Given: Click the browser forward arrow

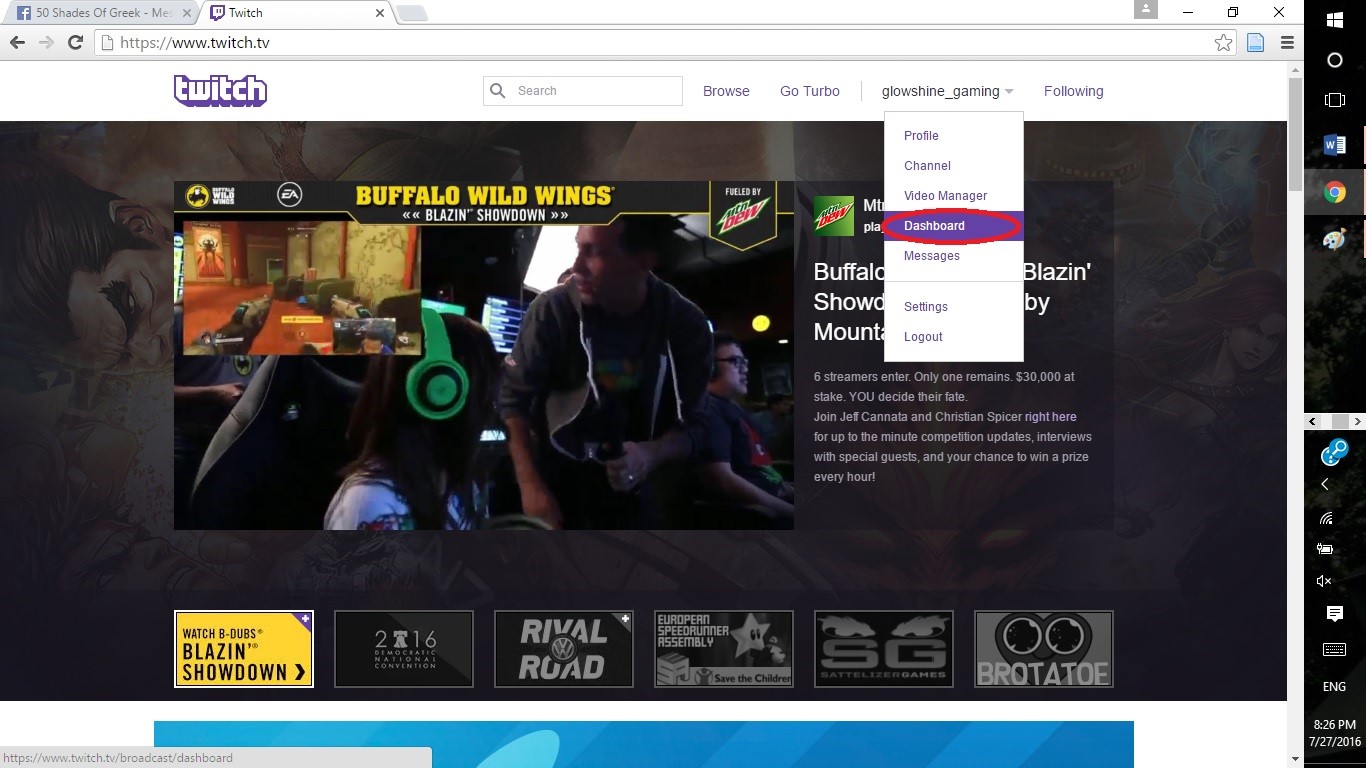Looking at the screenshot, I should coord(46,43).
